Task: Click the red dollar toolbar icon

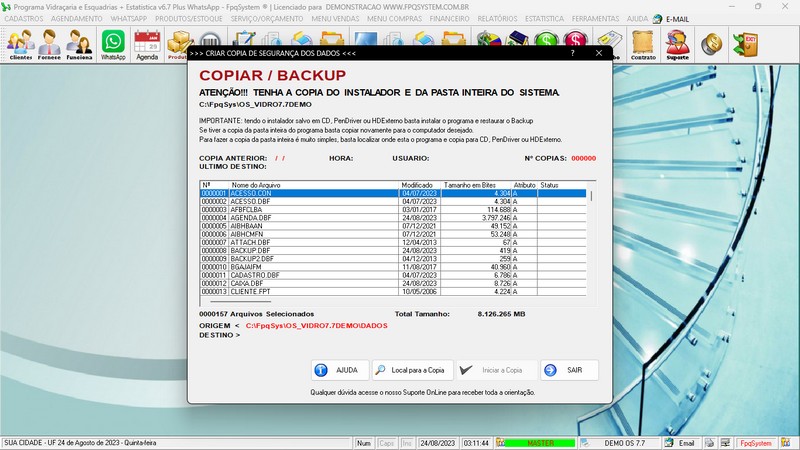Action: click(x=576, y=40)
